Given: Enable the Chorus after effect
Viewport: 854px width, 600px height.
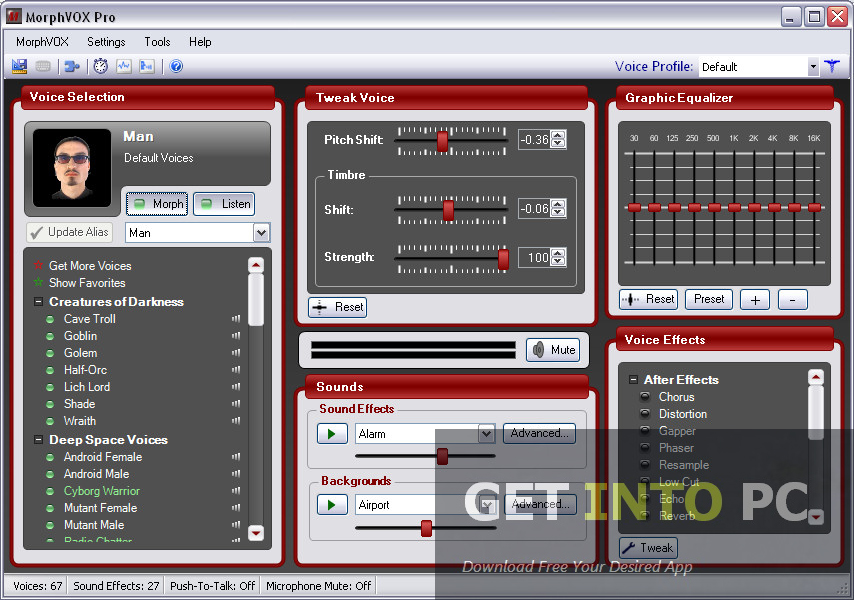Looking at the screenshot, I should 645,396.
